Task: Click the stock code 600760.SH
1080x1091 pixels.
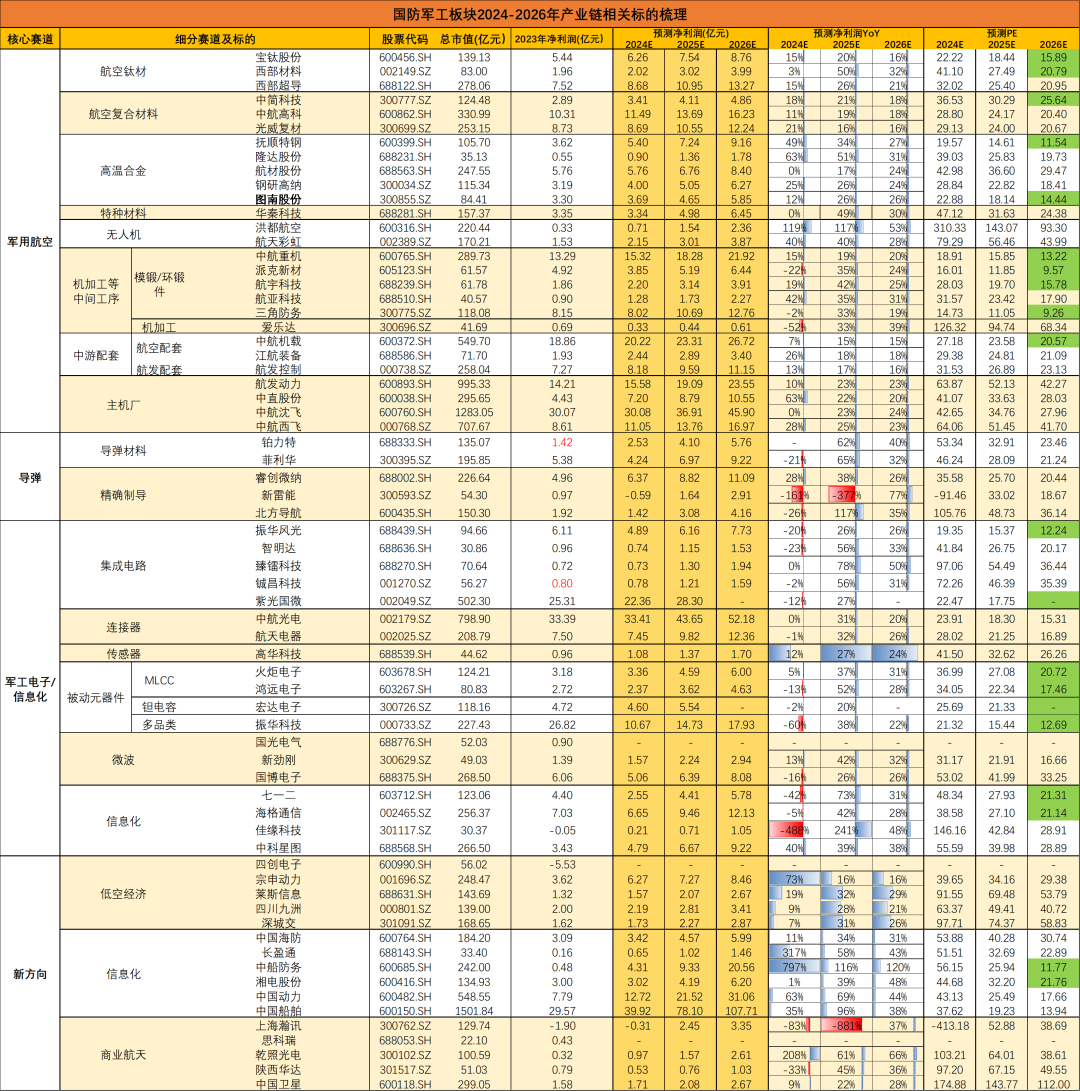Action: tap(405, 412)
